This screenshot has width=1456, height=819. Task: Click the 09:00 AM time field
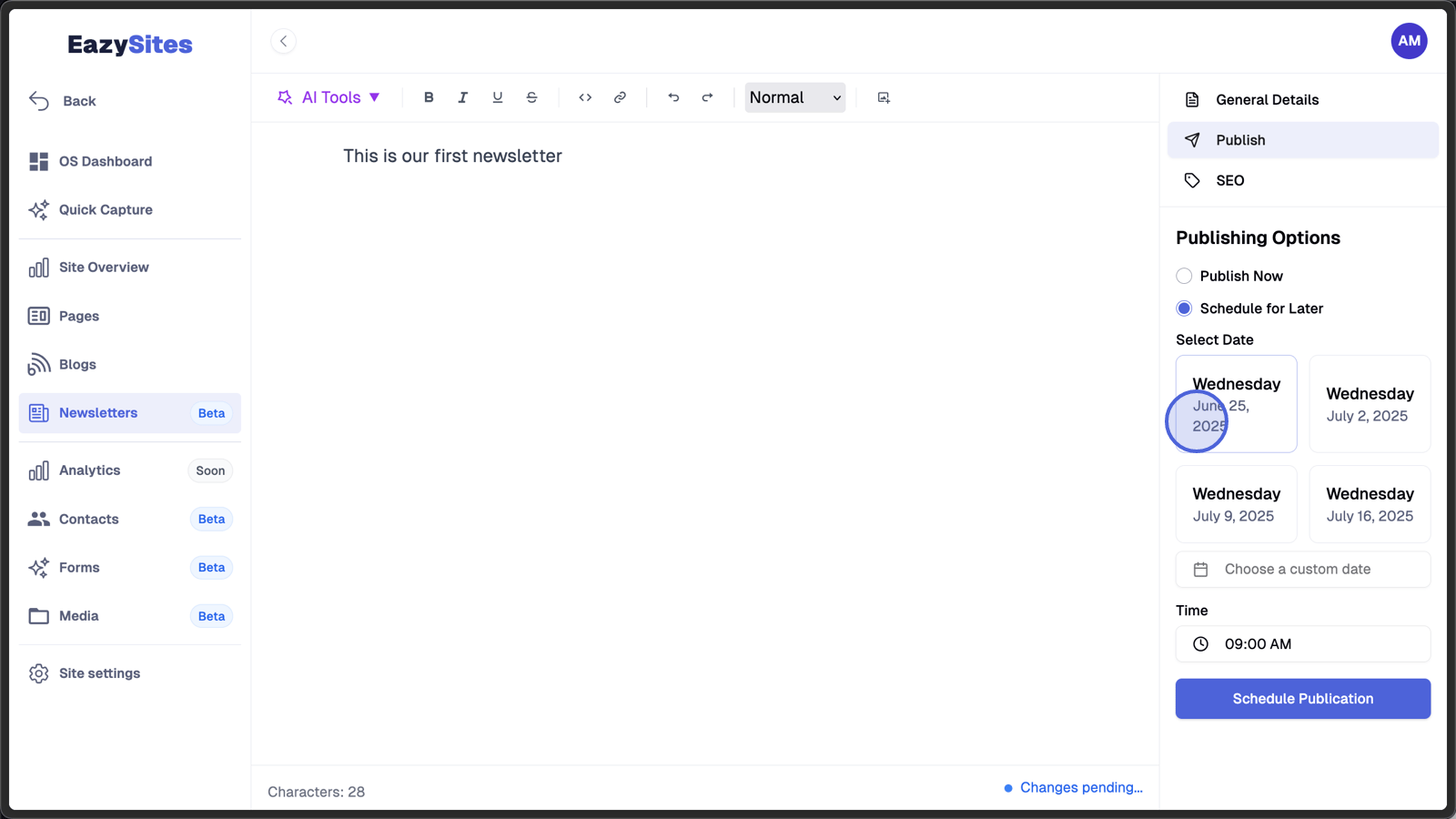click(x=1303, y=644)
